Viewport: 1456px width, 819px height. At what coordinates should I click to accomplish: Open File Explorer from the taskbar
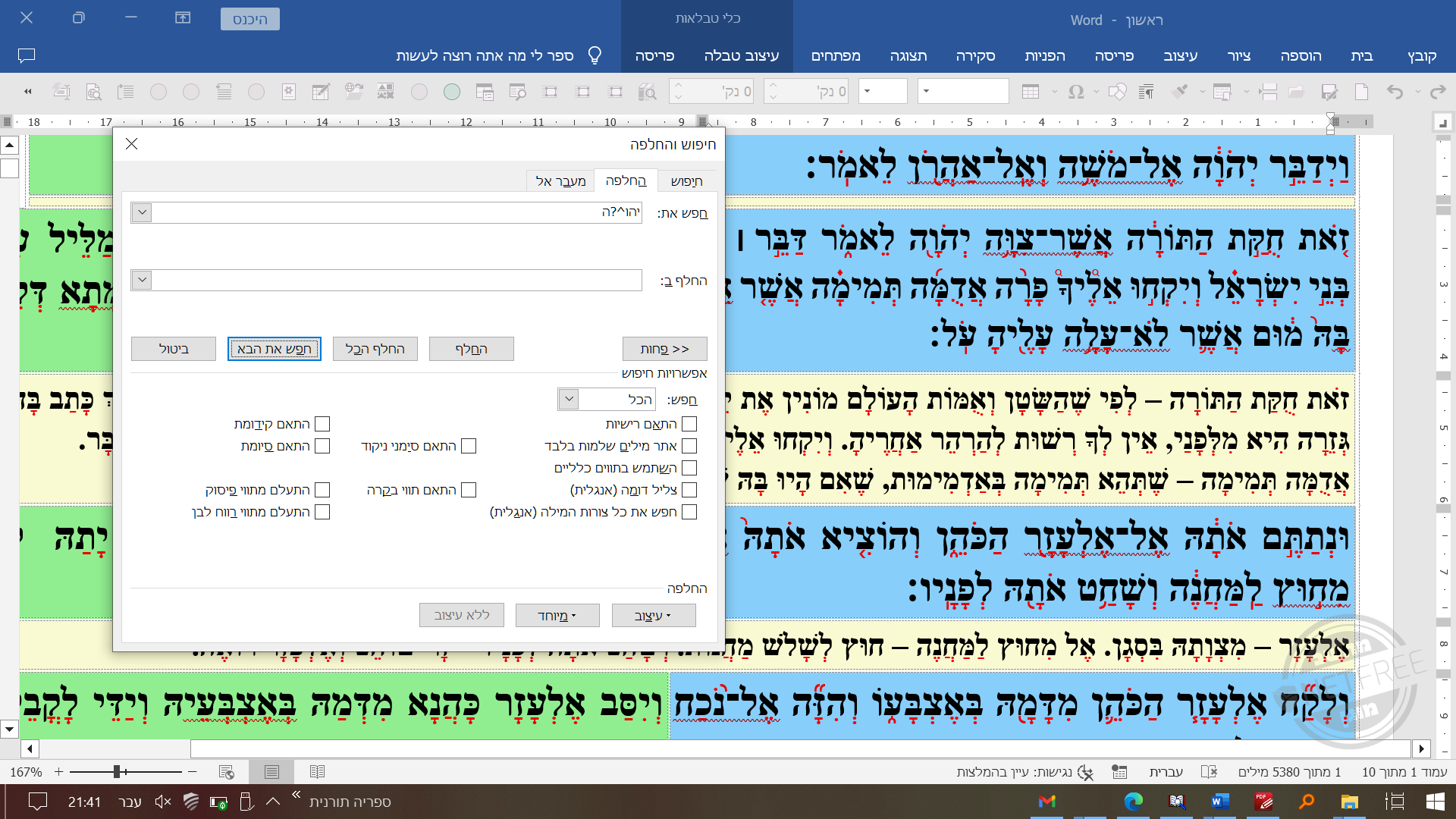[1349, 802]
